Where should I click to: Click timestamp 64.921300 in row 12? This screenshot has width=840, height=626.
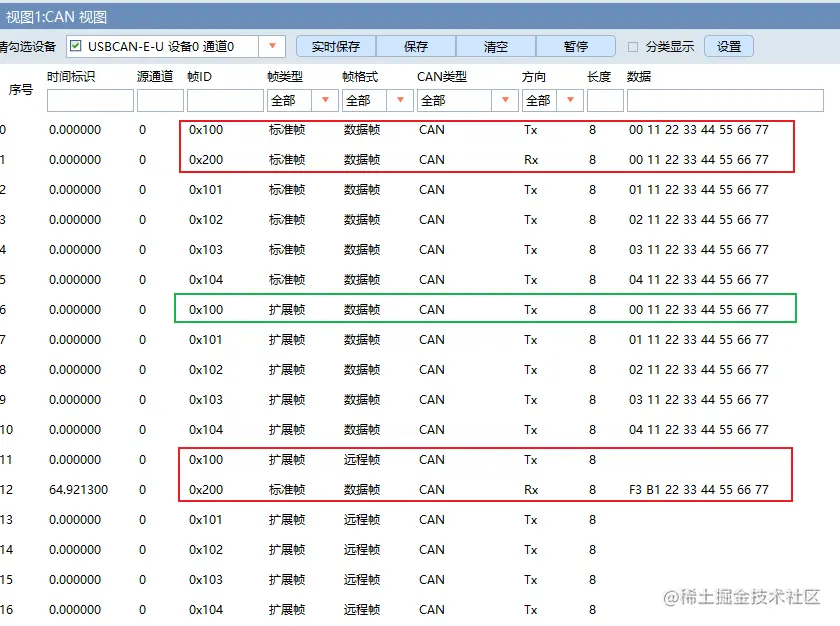click(x=78, y=489)
